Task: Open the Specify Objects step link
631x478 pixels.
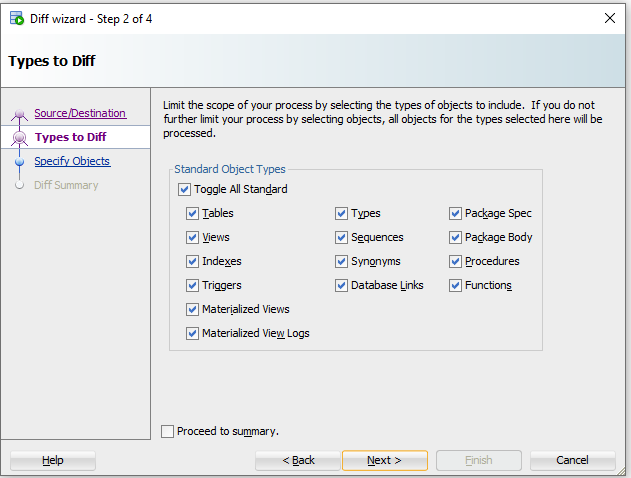Action: 72,162
